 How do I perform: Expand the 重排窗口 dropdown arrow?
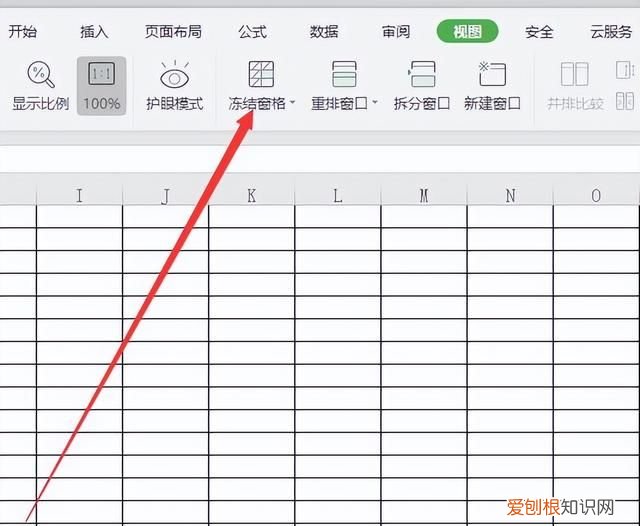pos(375,102)
